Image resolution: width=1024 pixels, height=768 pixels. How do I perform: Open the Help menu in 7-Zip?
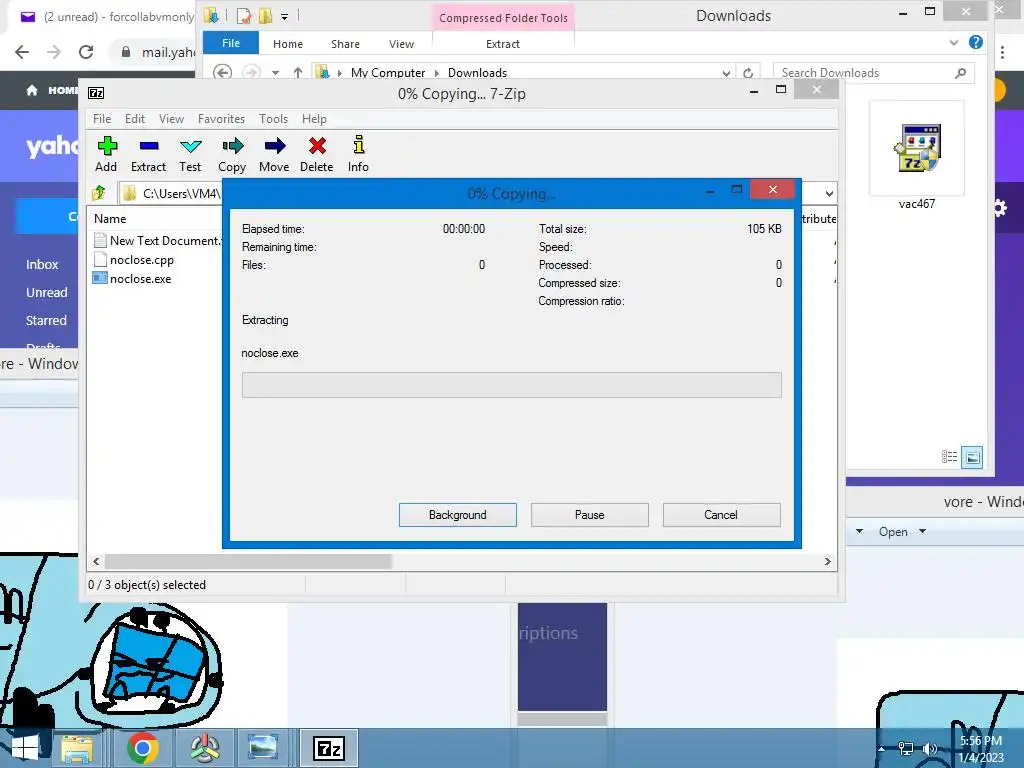click(314, 119)
